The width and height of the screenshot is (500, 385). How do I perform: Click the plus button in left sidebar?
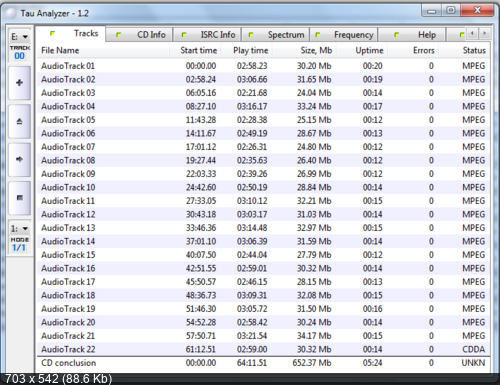[x=20, y=83]
